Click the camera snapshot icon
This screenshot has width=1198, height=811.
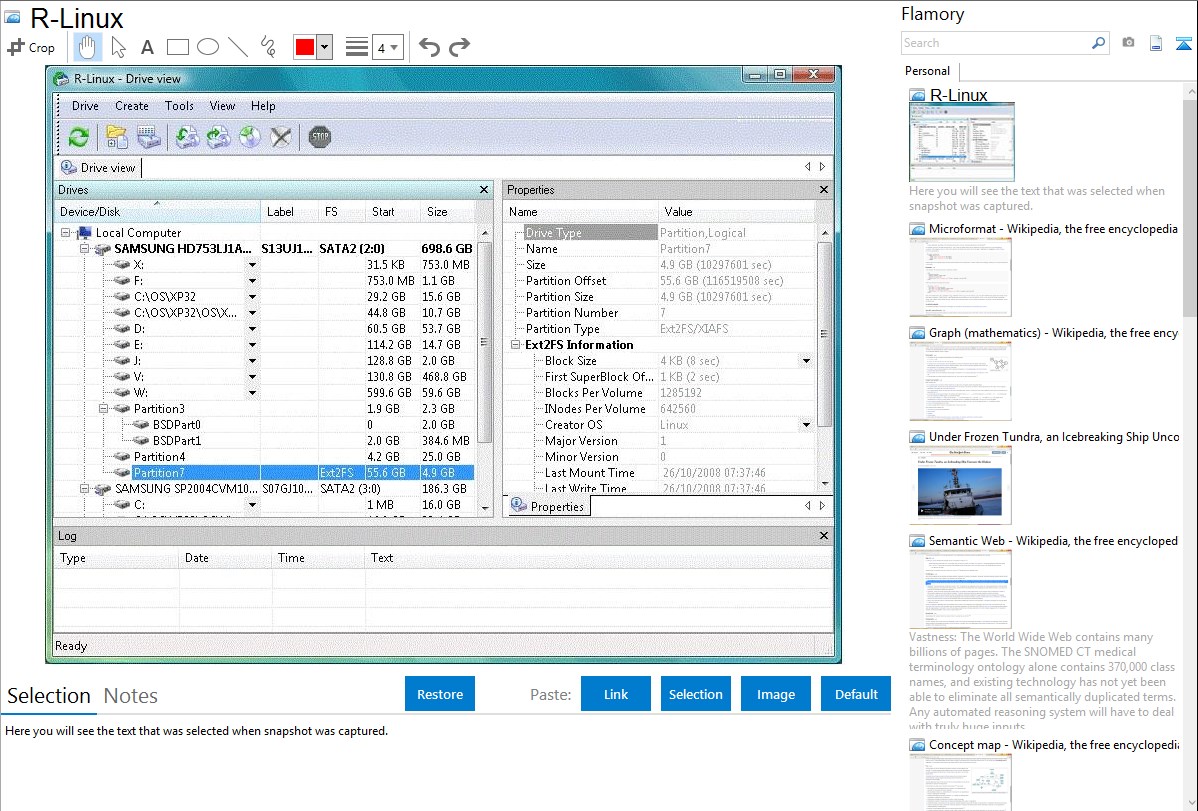(x=1128, y=43)
